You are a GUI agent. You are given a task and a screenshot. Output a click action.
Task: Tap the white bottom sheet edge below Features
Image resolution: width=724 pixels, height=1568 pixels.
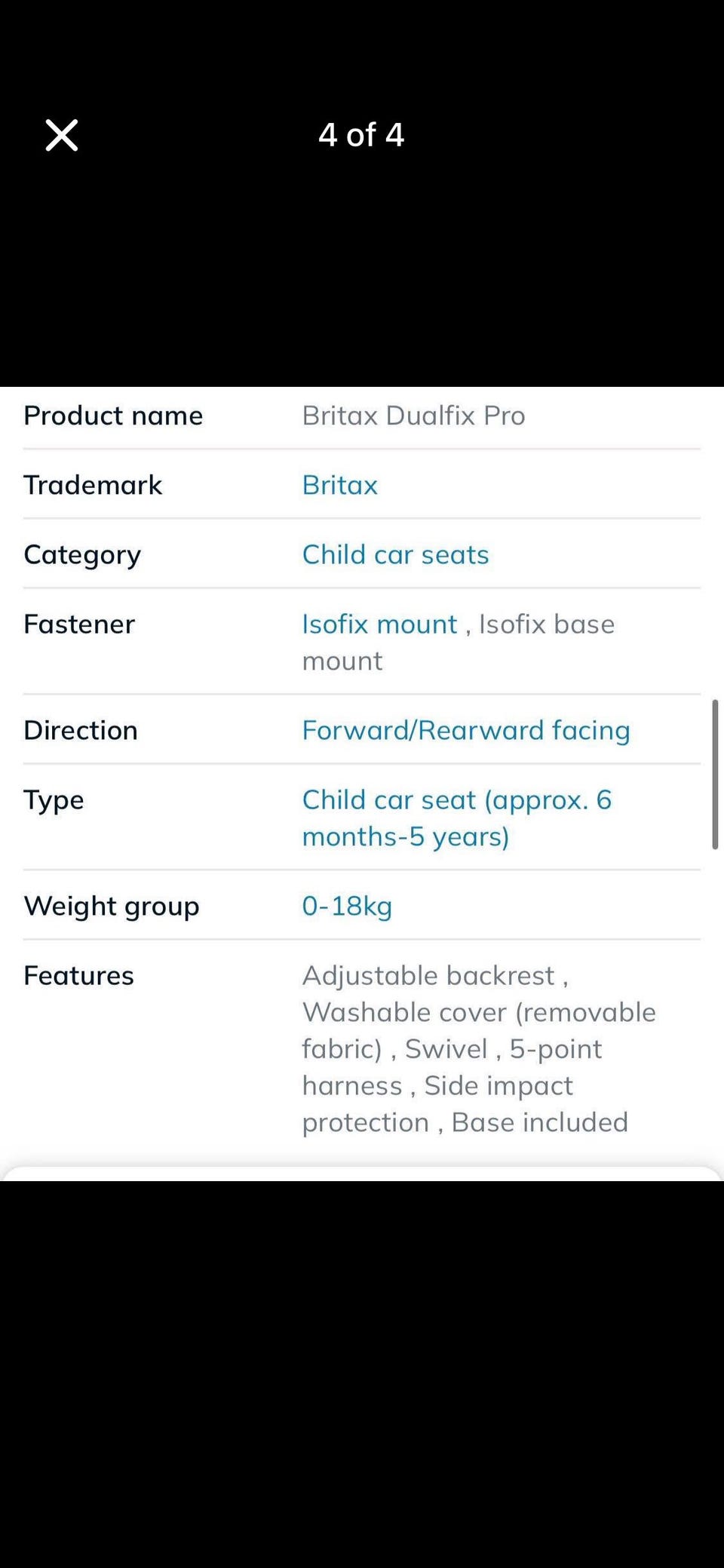tap(362, 1174)
